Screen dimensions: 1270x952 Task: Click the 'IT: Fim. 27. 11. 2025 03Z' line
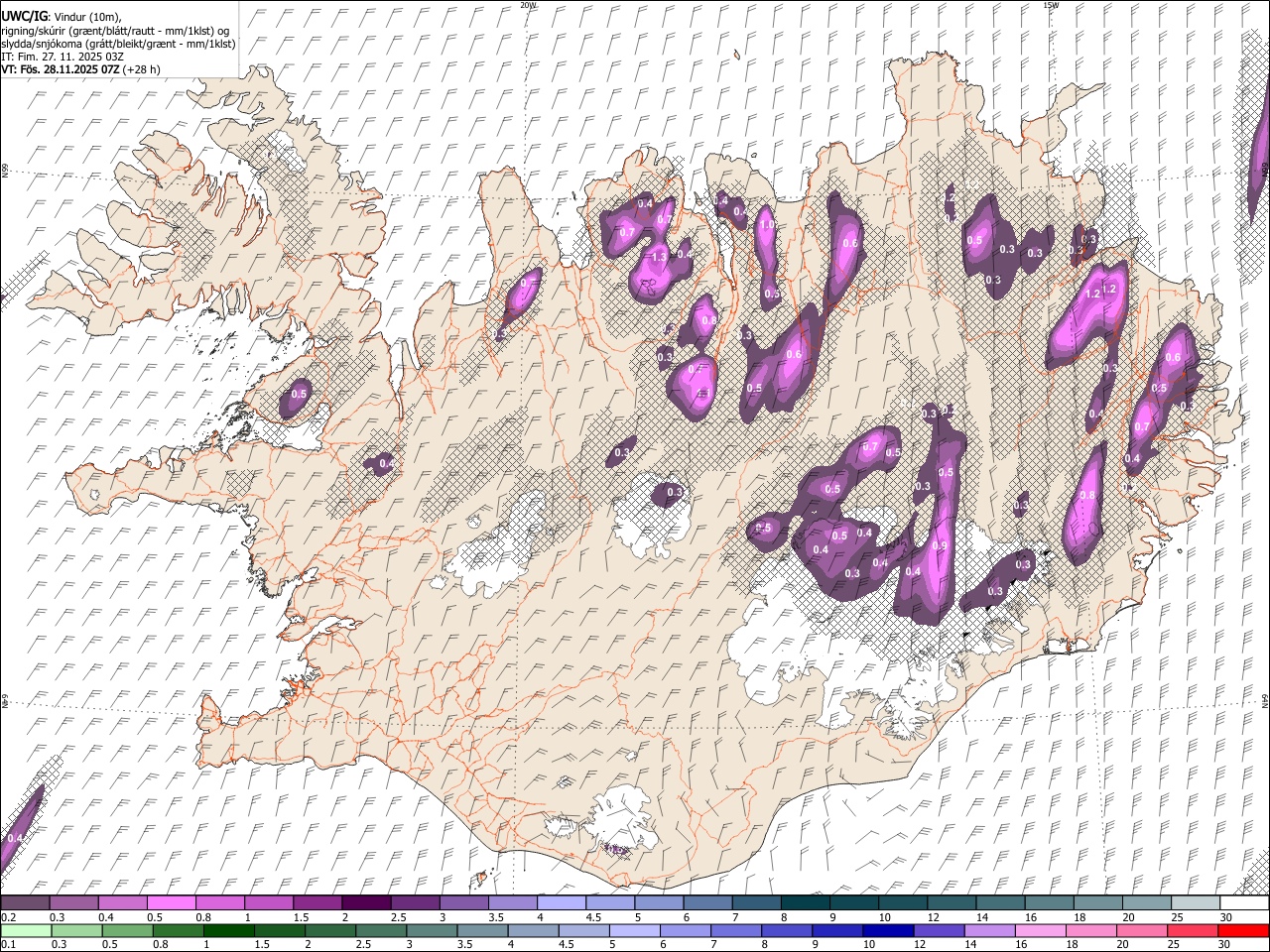coord(63,57)
